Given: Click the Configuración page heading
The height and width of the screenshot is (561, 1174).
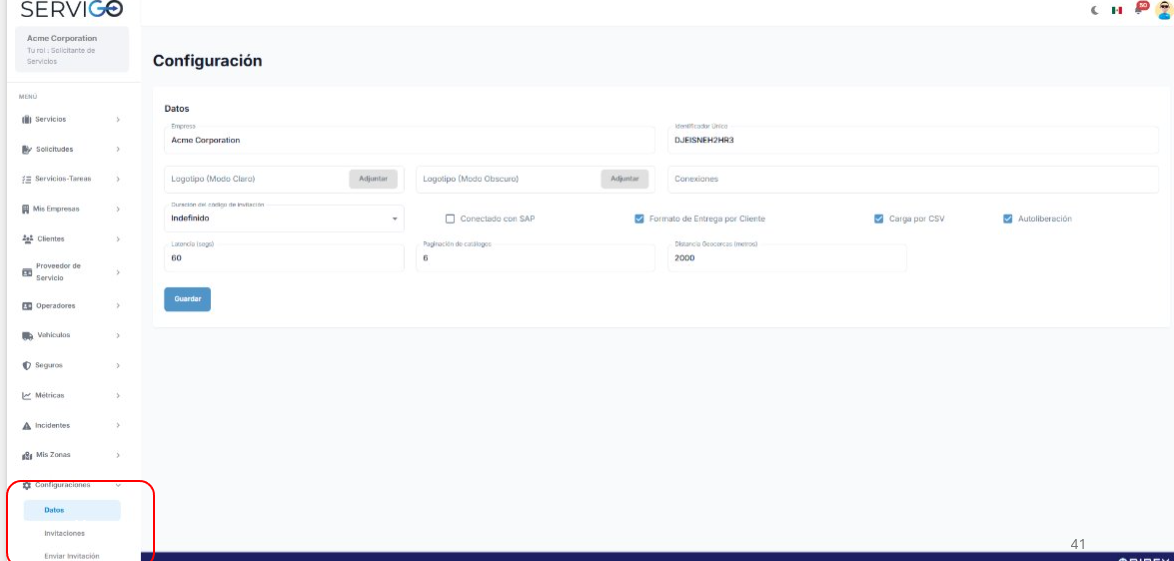Looking at the screenshot, I should click(207, 61).
